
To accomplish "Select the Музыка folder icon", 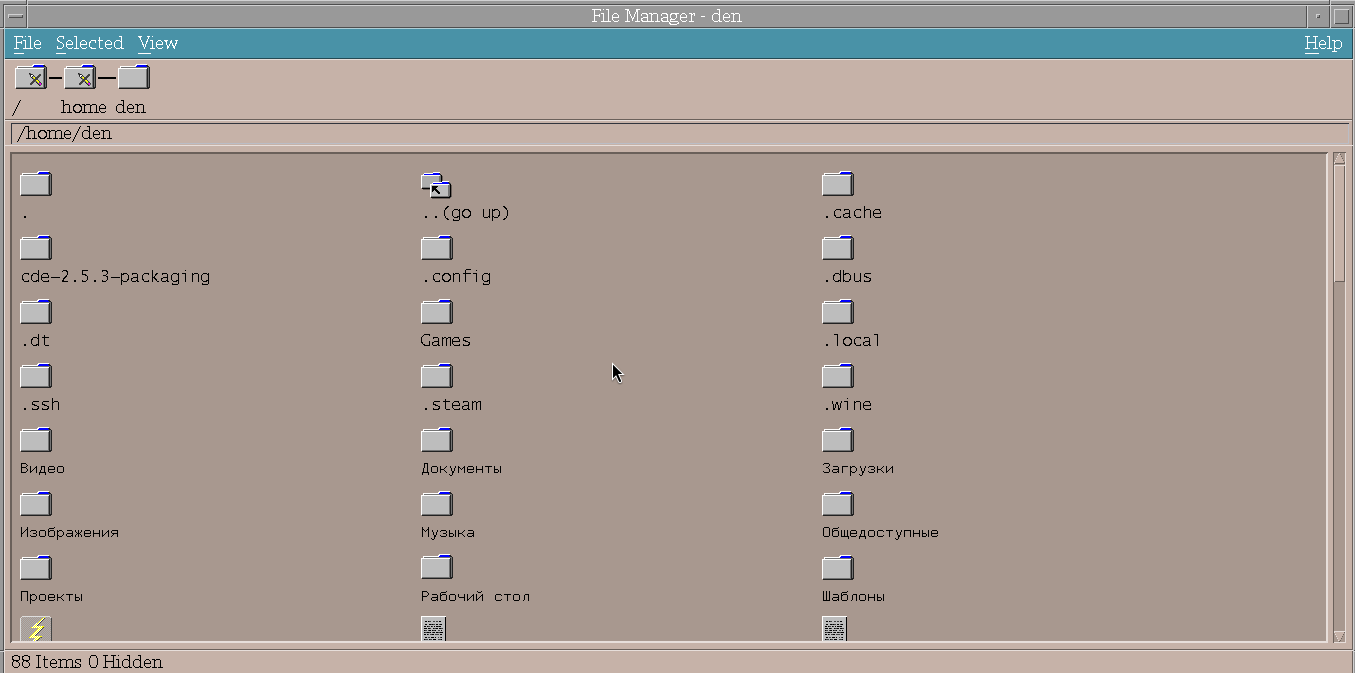I will tap(437, 504).
